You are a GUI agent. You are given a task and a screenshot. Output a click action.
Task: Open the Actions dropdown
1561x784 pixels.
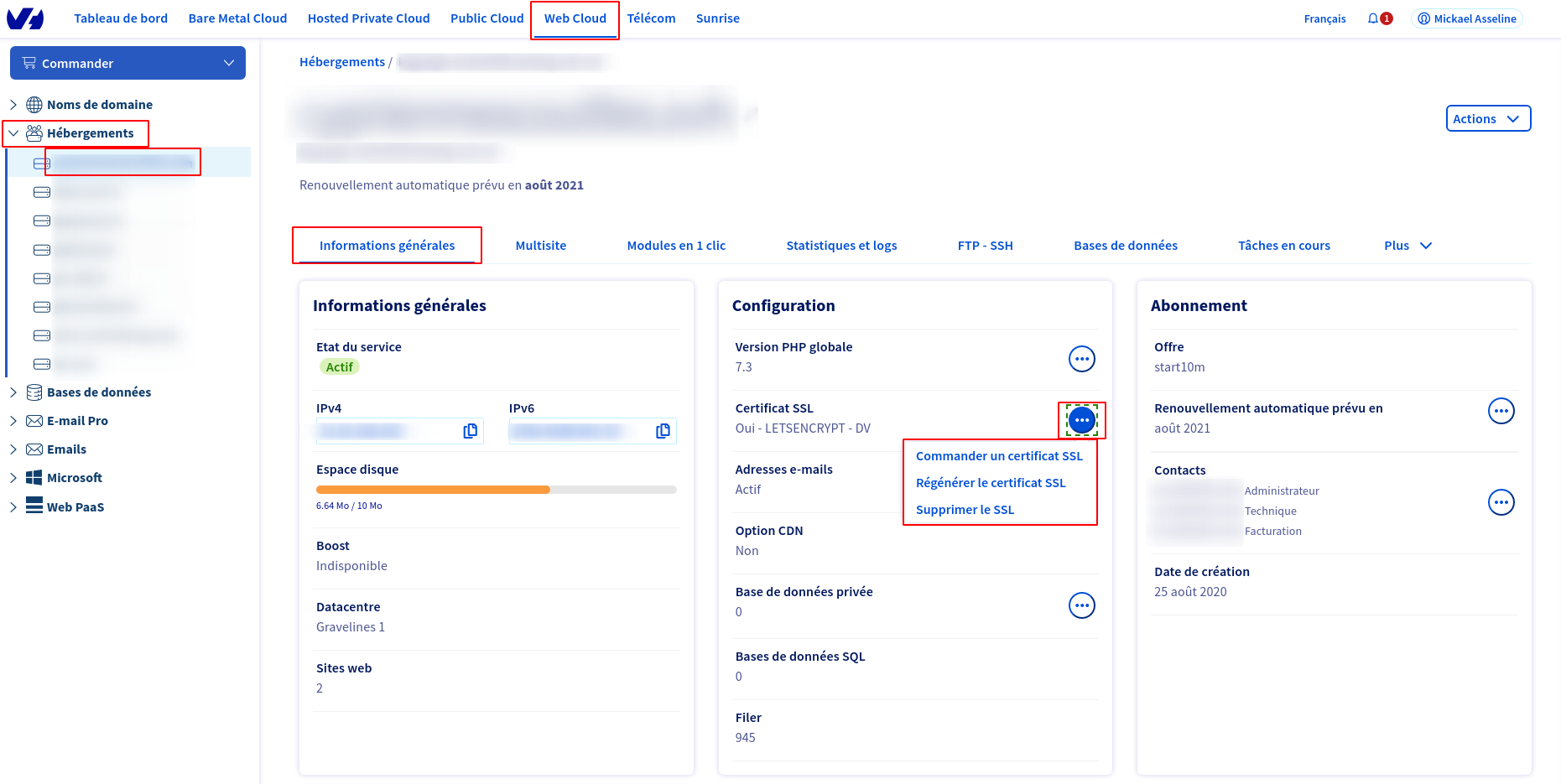pos(1487,119)
